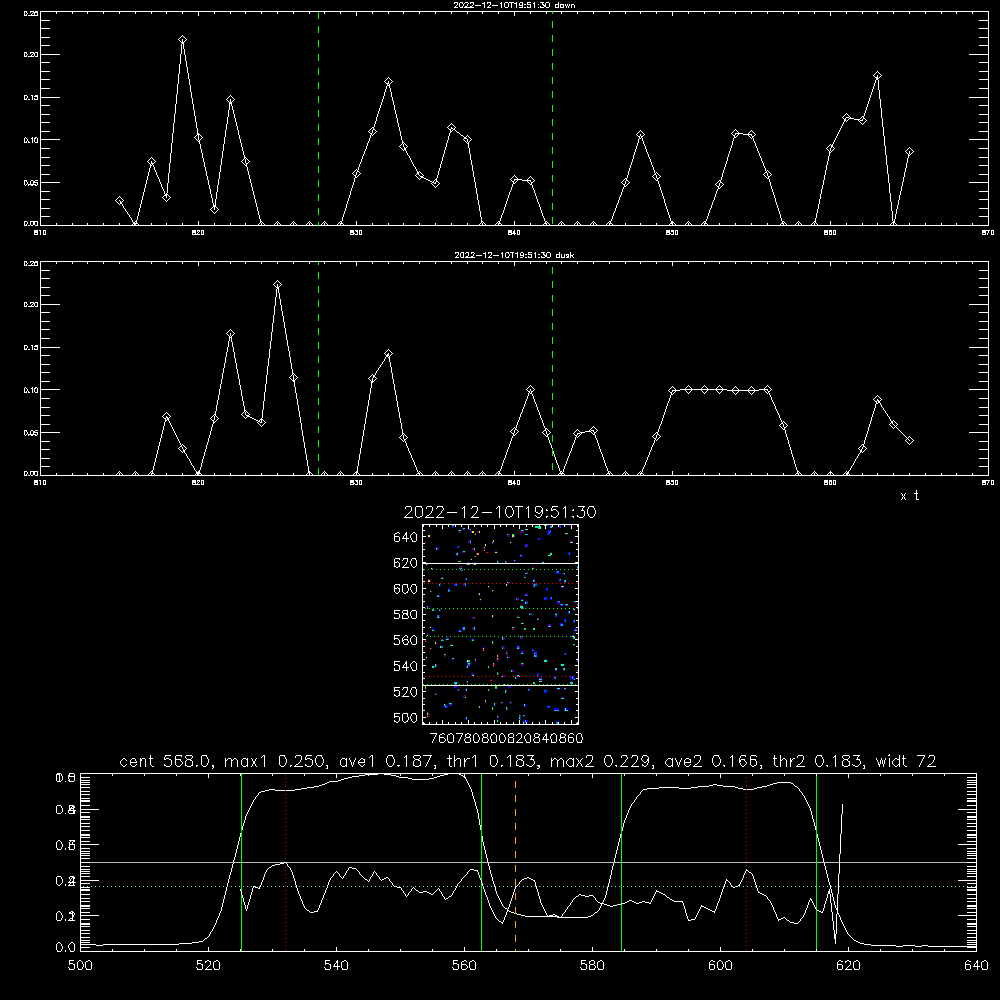
Task: Click bottom plot x-axis label 600
Action: (721, 966)
